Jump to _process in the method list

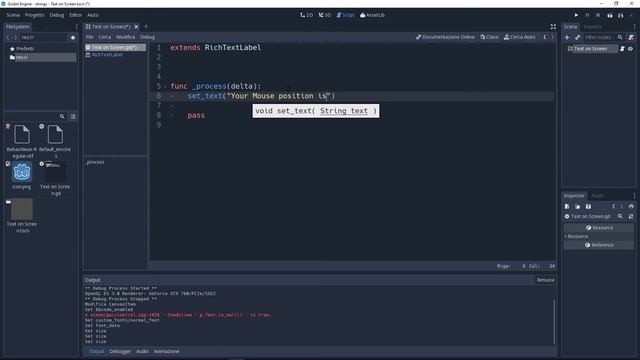point(95,162)
